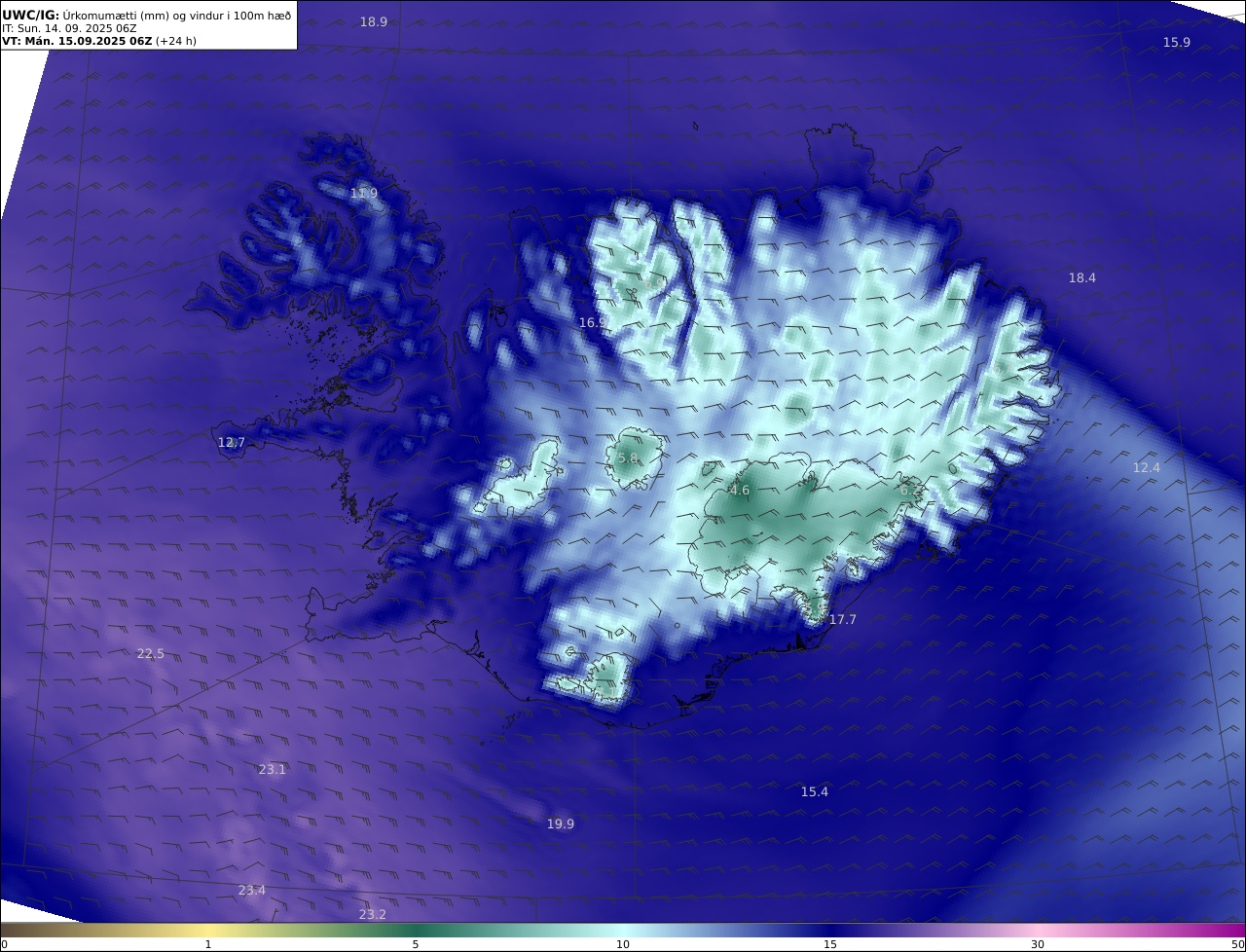
Task: Click the 18.9 value at the top
Action: pyautogui.click(x=374, y=21)
